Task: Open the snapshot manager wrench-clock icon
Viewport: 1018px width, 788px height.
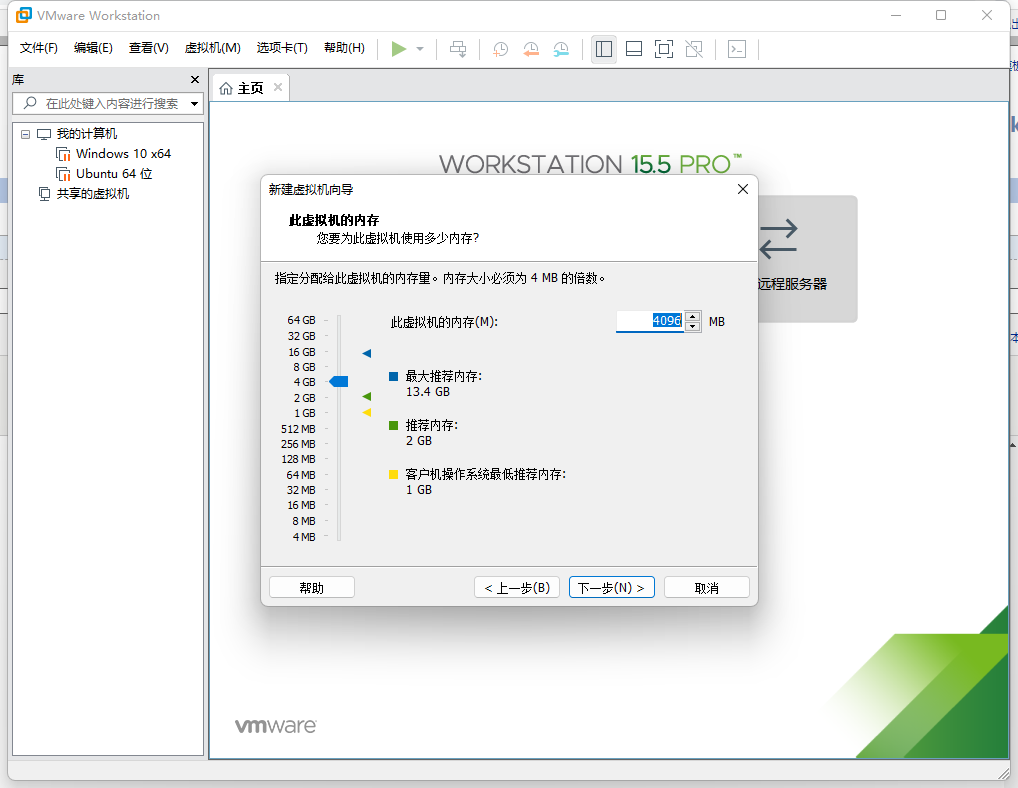Action: 561,49
